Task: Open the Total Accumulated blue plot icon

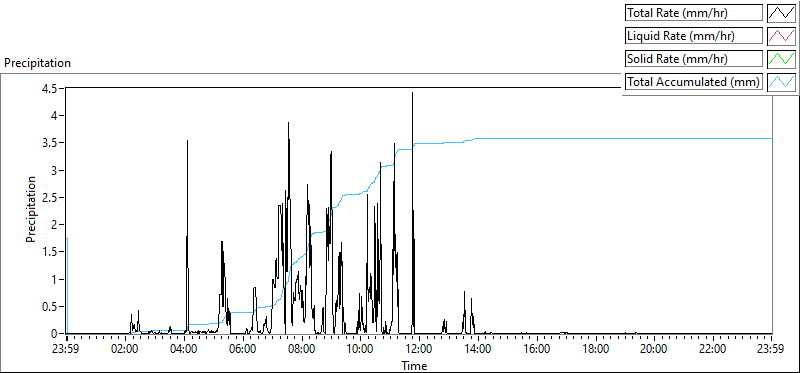Action: coord(782,82)
